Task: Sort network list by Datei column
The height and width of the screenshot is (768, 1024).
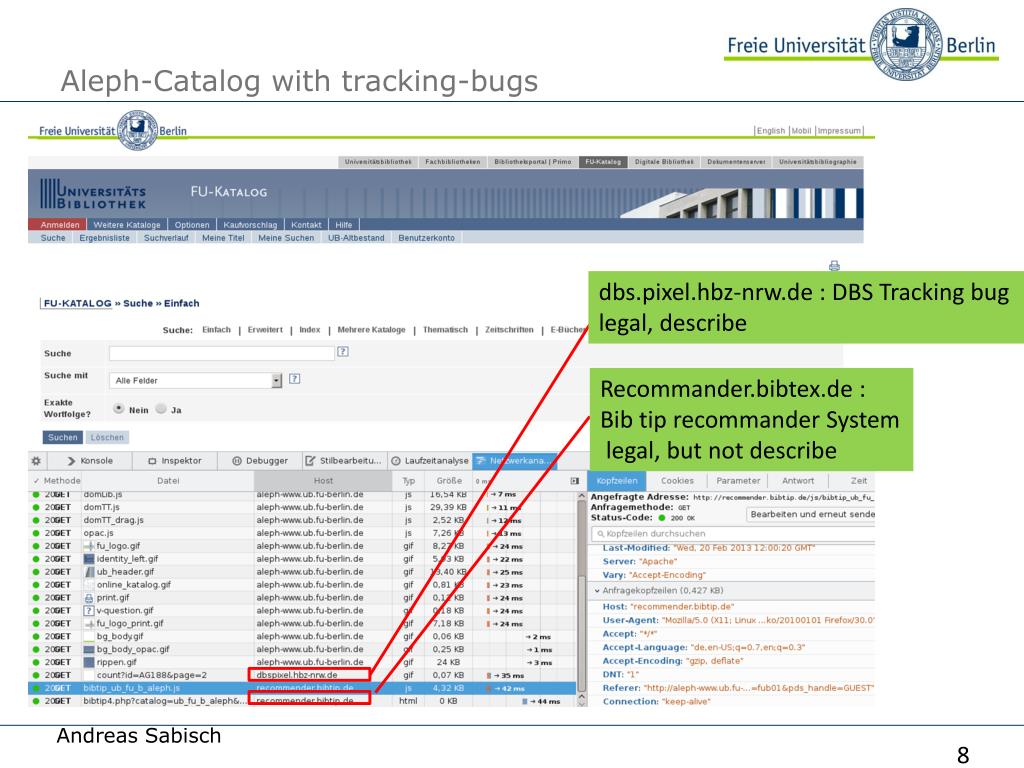Action: [x=168, y=481]
